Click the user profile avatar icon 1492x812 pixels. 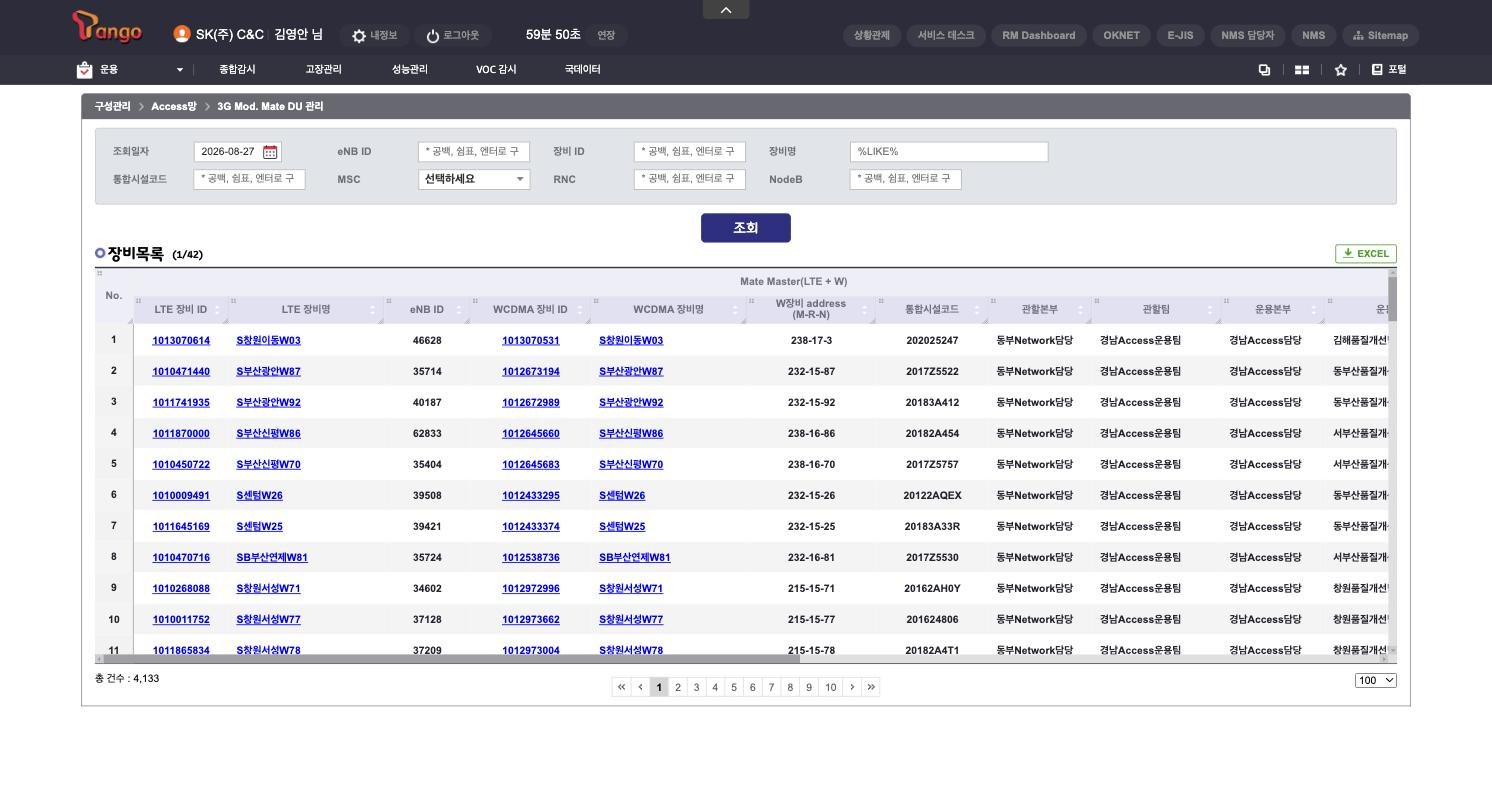click(181, 34)
